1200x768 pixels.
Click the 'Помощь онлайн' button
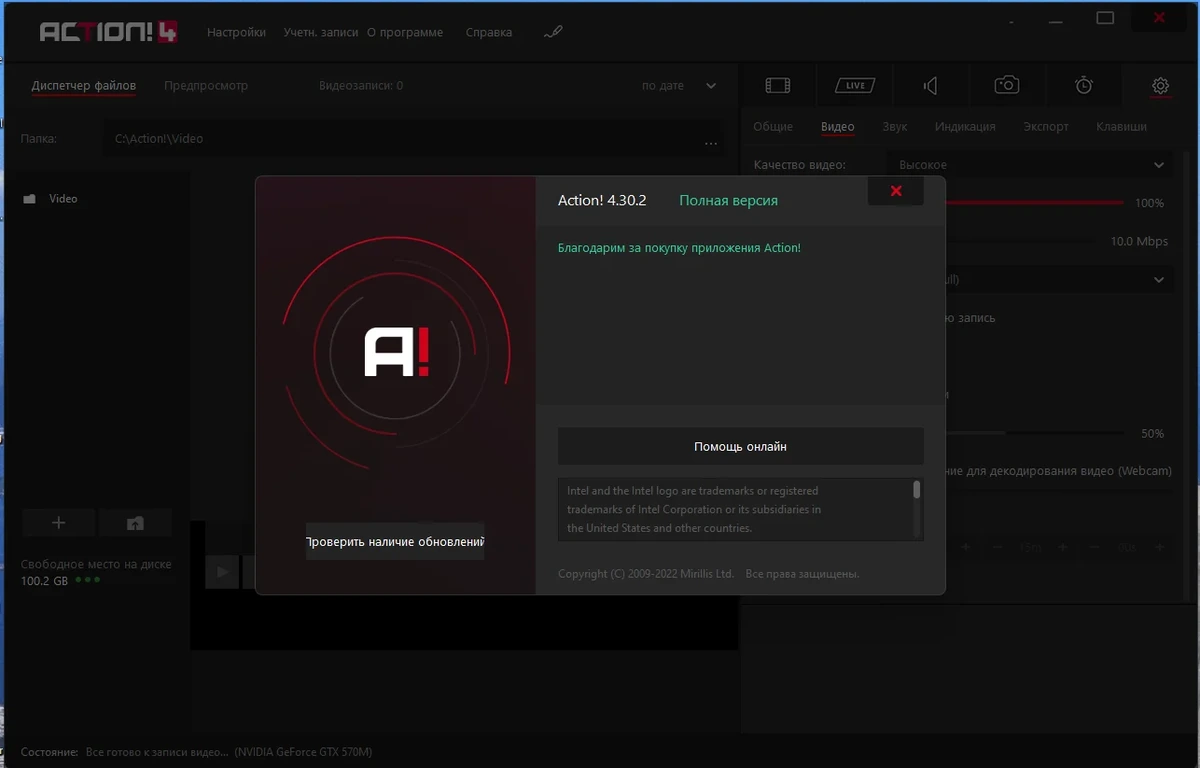(x=741, y=446)
